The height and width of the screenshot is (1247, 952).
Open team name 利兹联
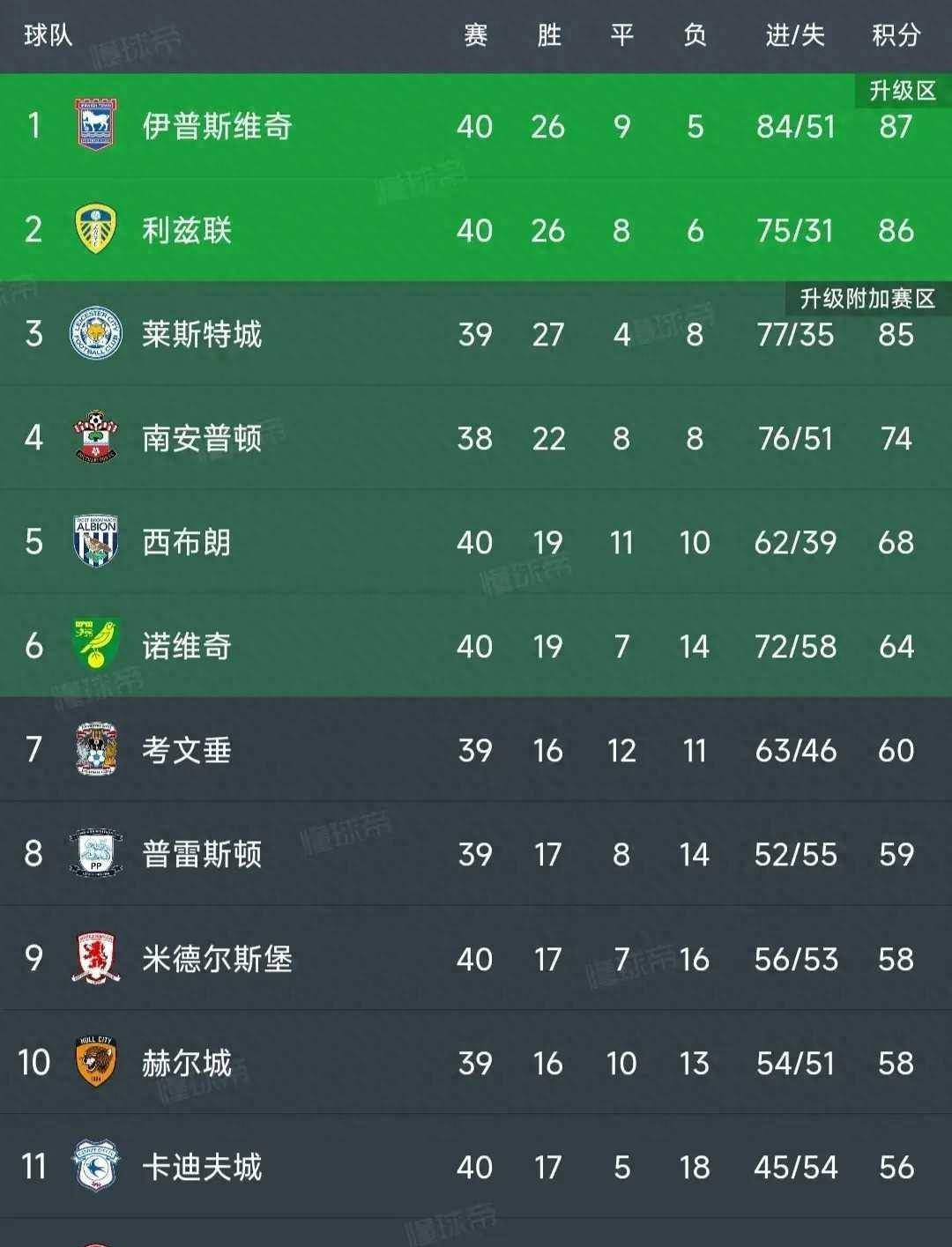pos(187,230)
